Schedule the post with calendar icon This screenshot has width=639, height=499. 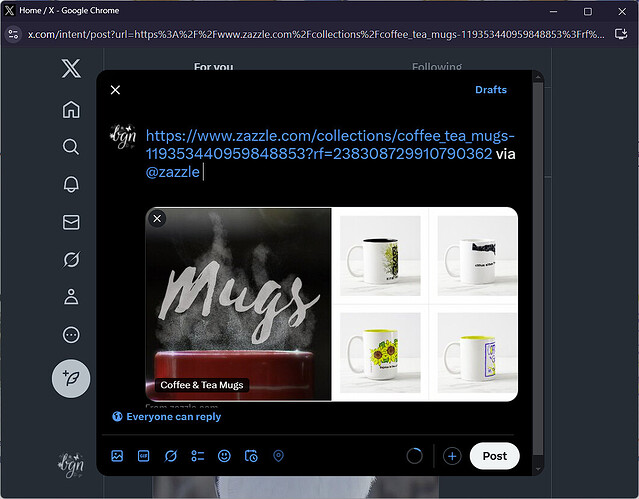(x=251, y=456)
